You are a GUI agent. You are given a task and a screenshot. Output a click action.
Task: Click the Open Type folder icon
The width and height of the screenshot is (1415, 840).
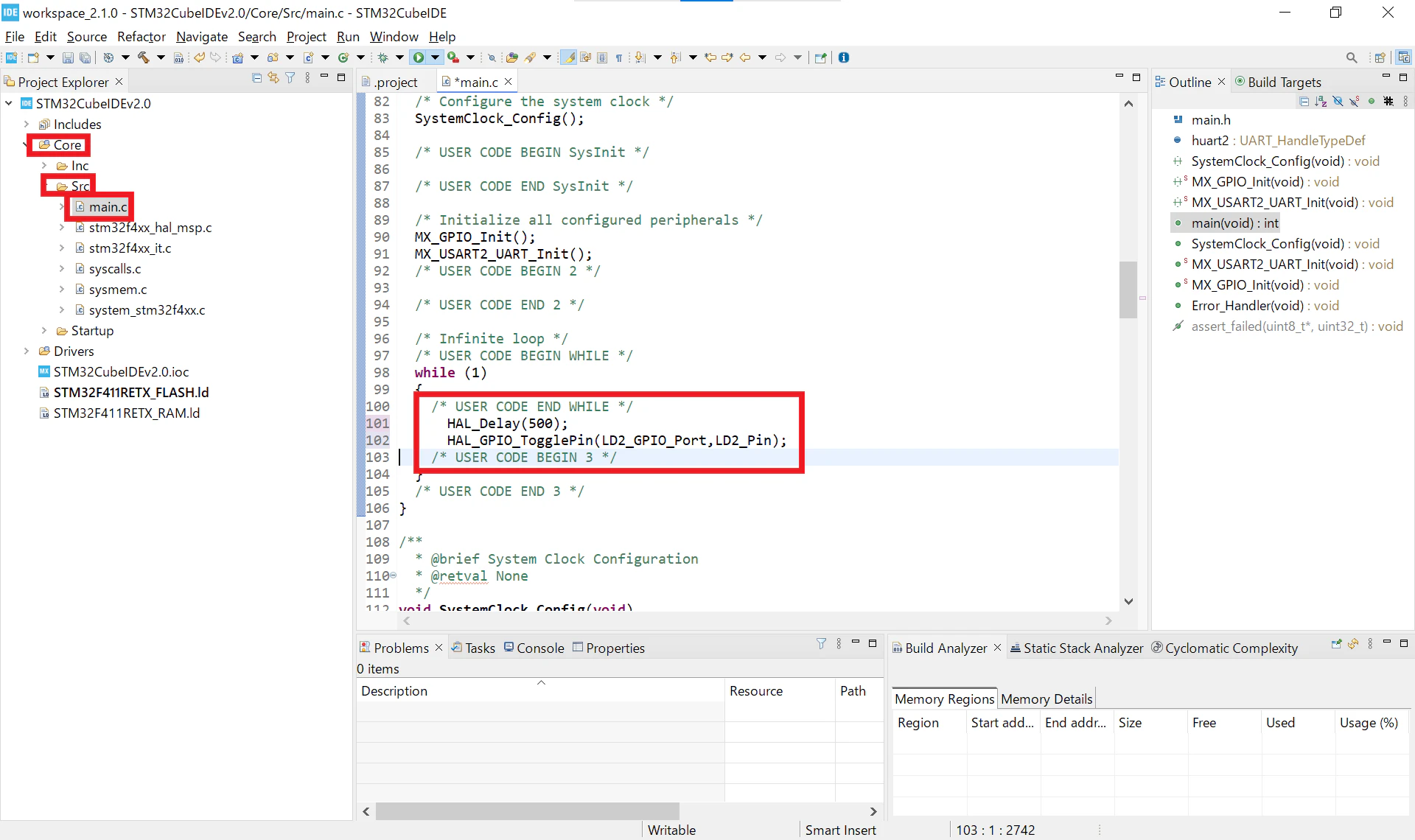point(511,57)
